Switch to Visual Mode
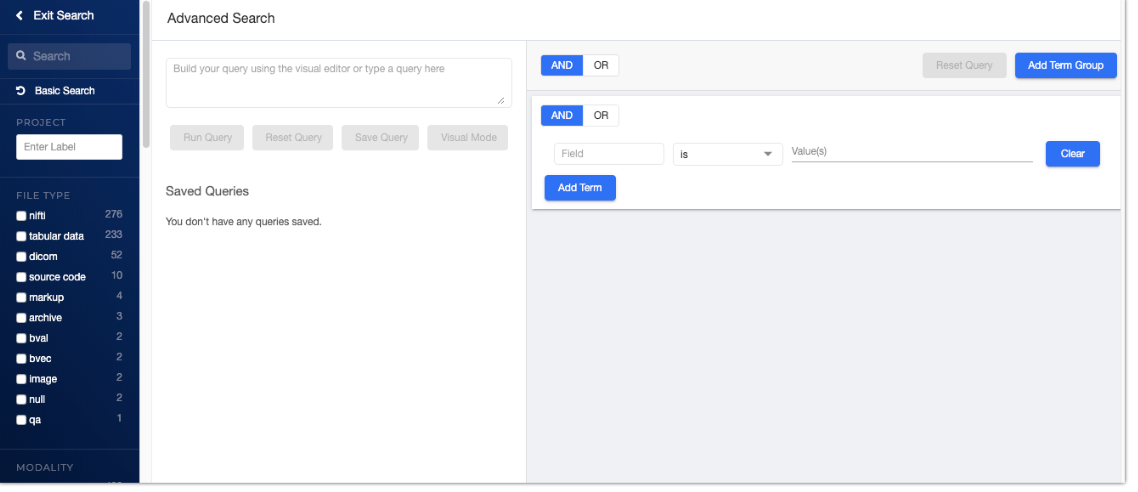1138x492 pixels. (468, 138)
